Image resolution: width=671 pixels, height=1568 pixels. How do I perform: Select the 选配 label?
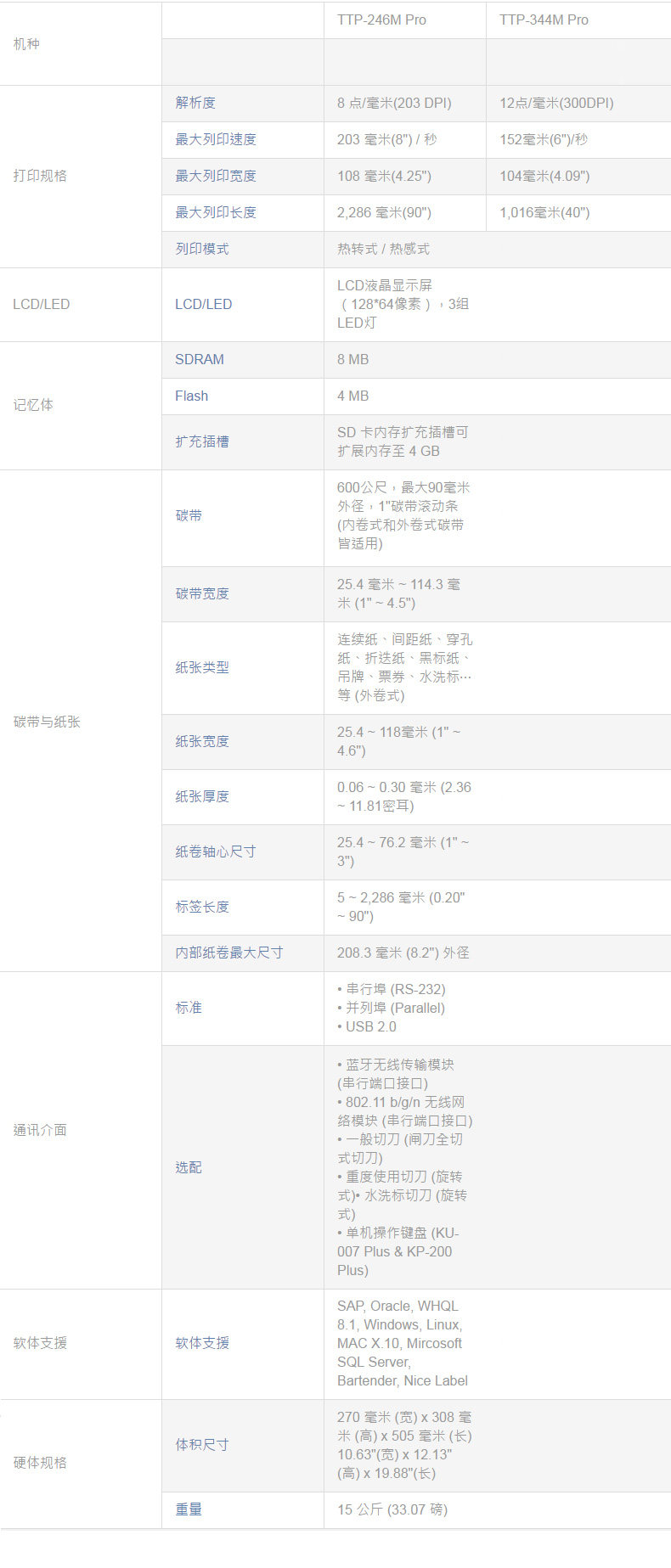(189, 1167)
